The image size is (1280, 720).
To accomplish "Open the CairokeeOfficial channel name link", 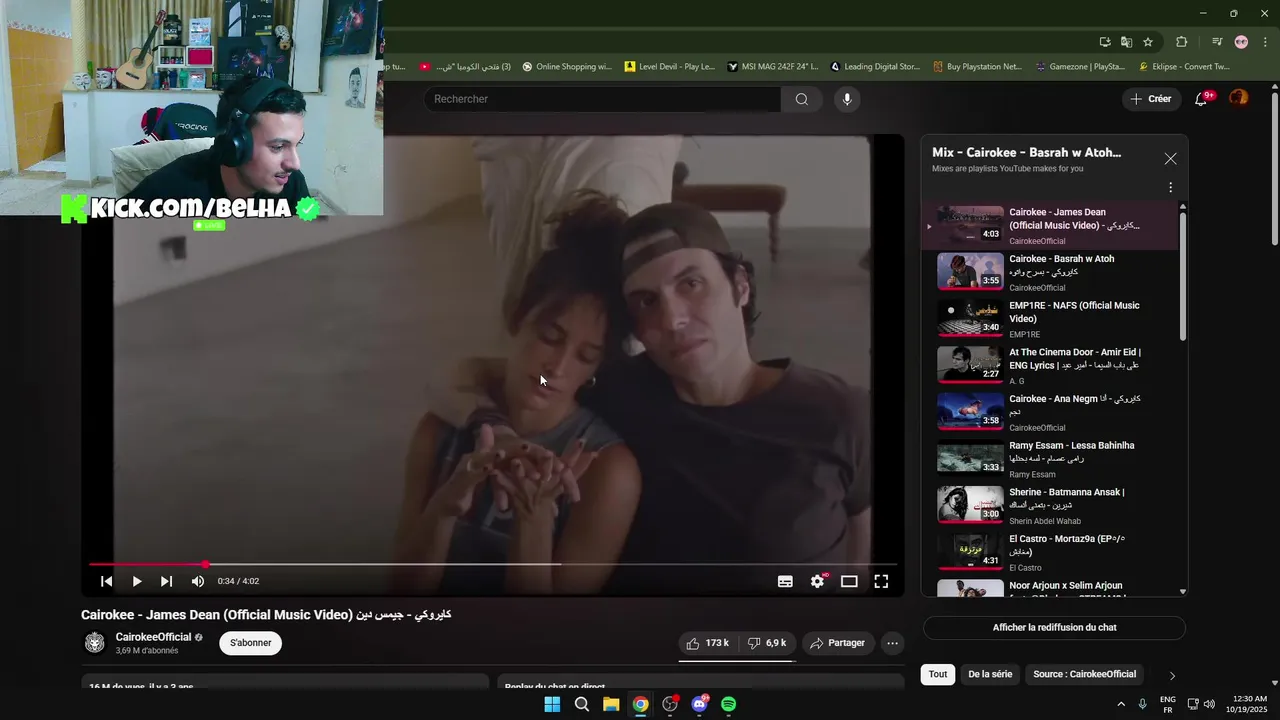I will (x=153, y=637).
